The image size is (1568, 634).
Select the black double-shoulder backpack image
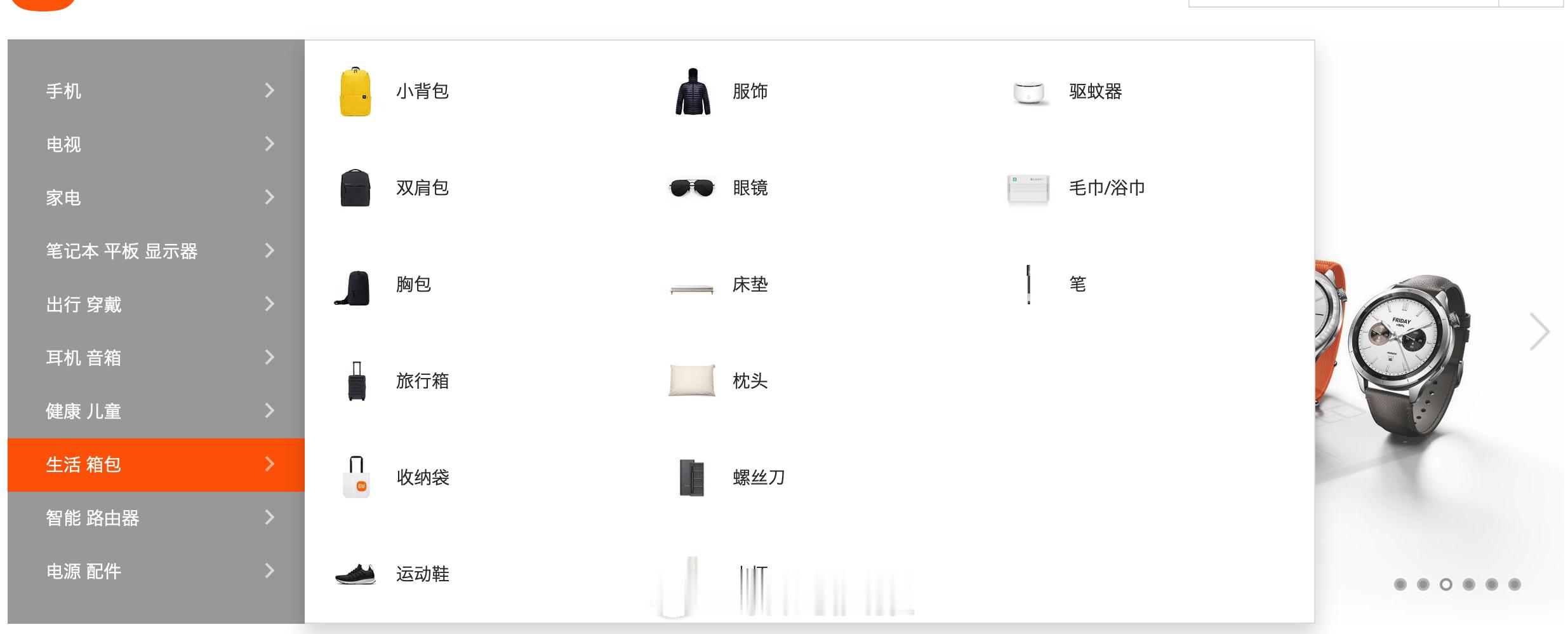[355, 188]
